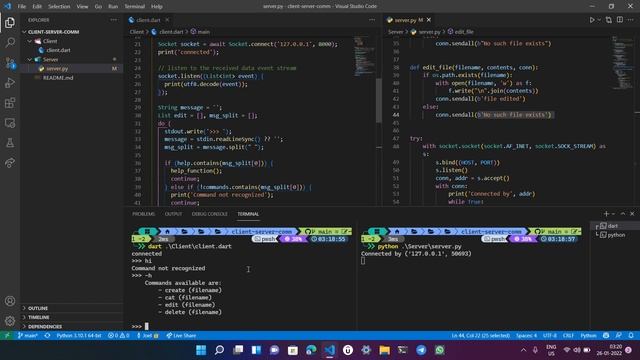Expand the Outline section
The width and height of the screenshot is (640, 360).
click(71, 308)
